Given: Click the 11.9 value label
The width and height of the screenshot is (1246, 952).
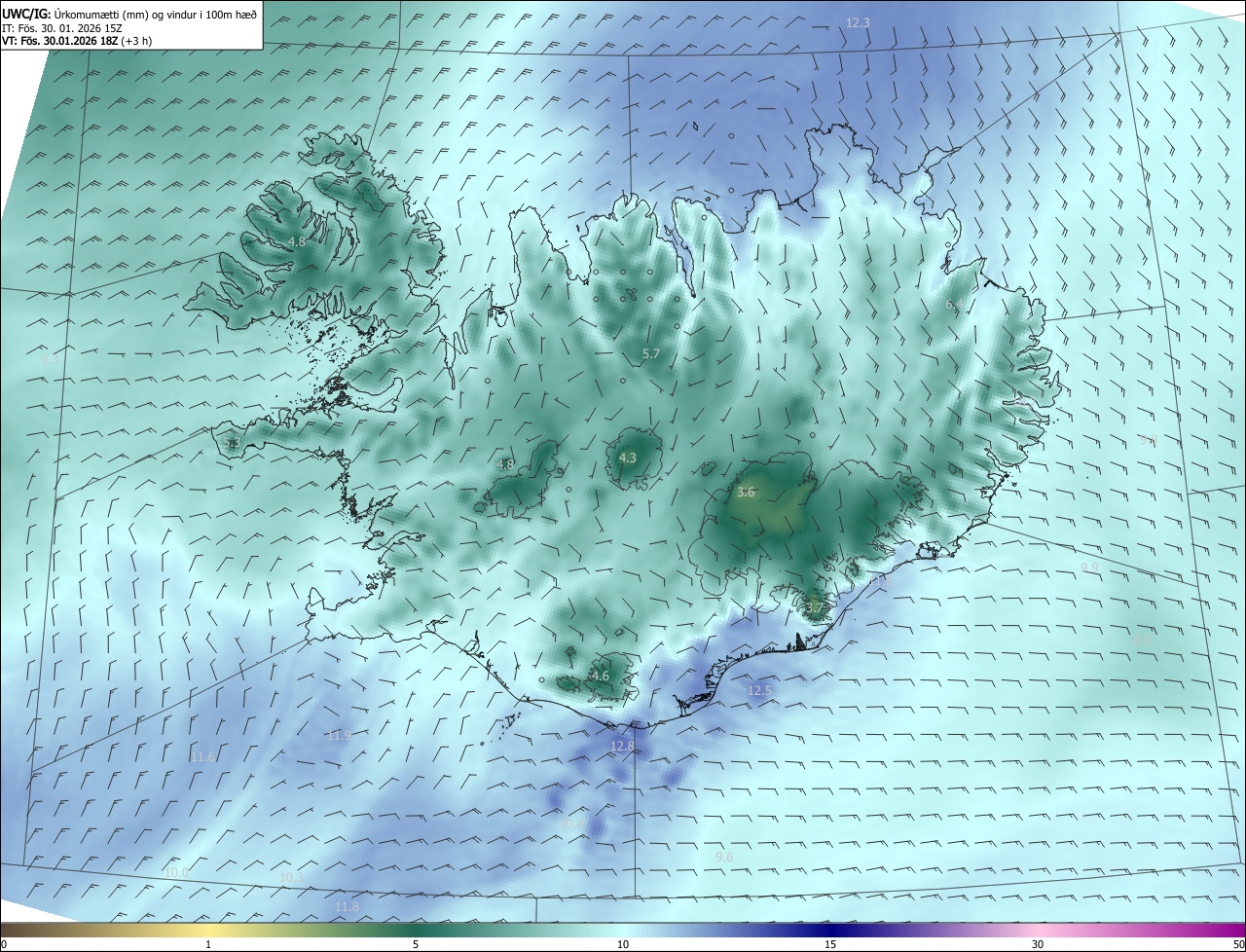Looking at the screenshot, I should point(339,735).
